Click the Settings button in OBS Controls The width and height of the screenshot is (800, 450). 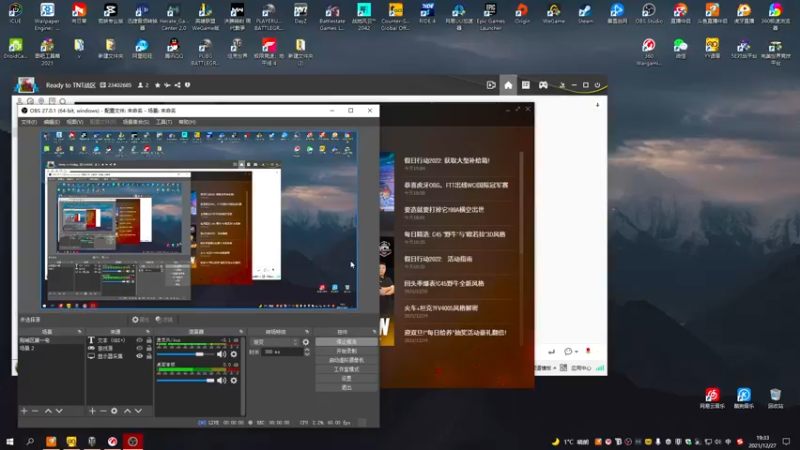346,378
